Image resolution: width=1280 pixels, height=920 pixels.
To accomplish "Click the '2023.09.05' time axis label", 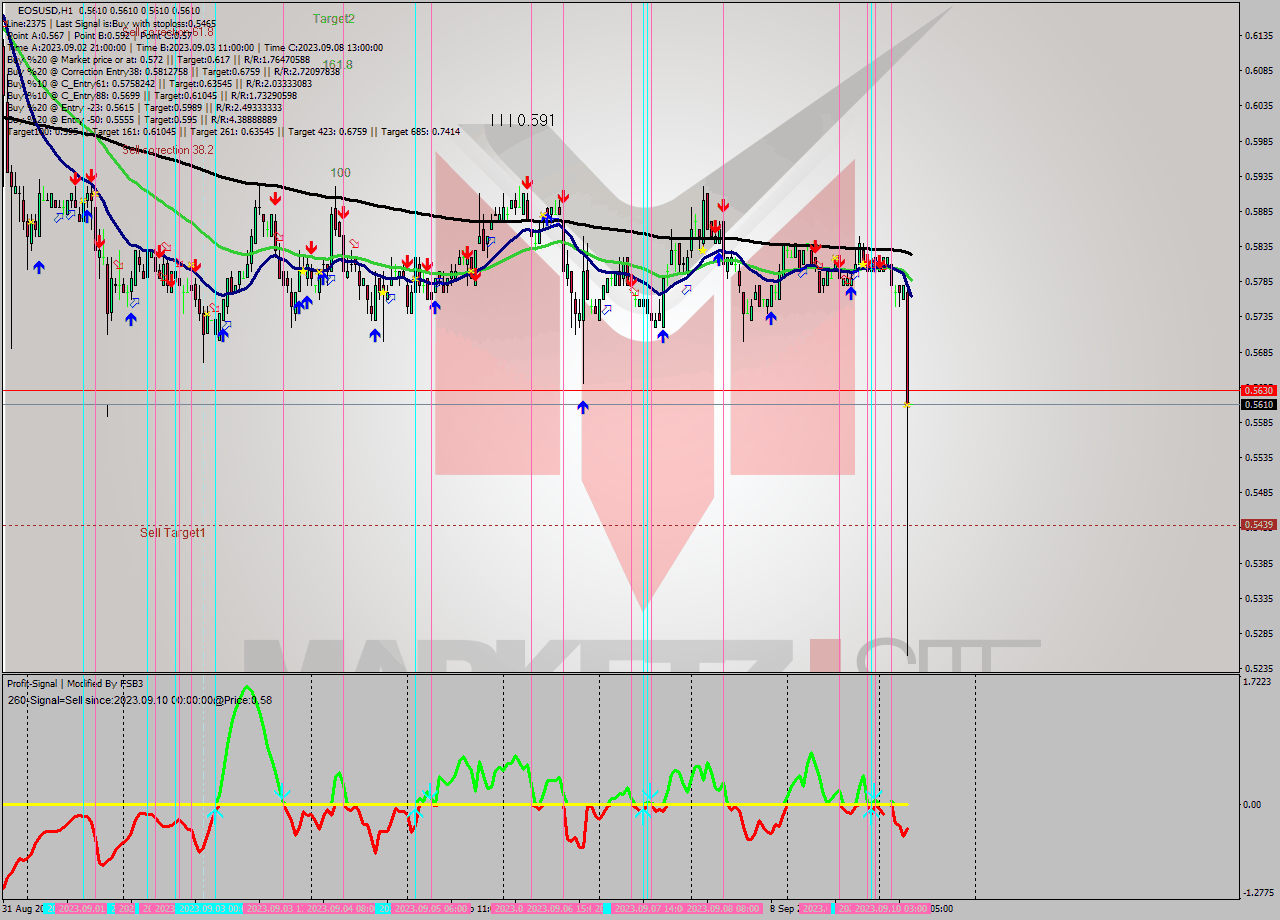I will coord(431,909).
